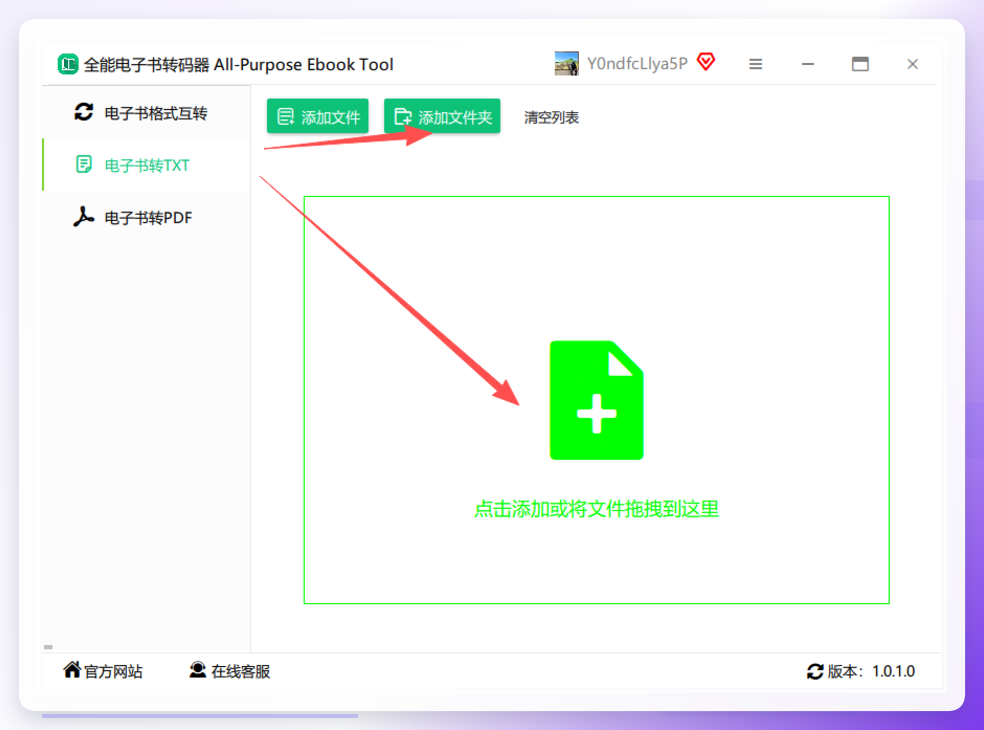
Task: Click the green add-file plus icon
Action: tap(596, 400)
